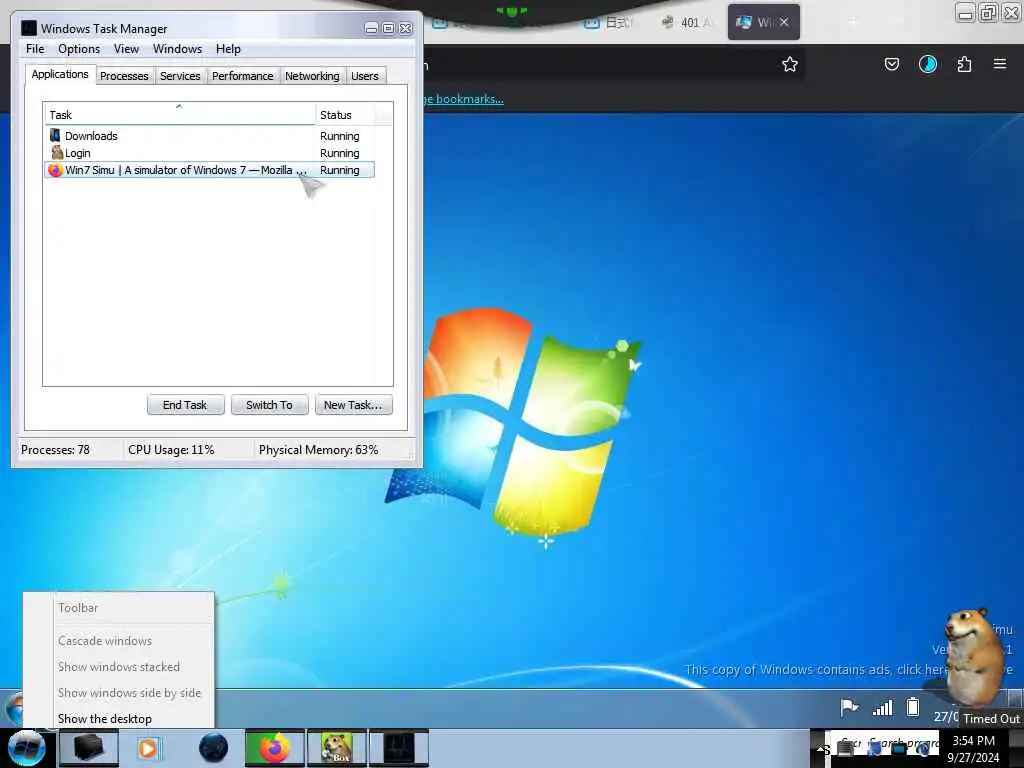Open the Task Manager graph taskbar icon
Image resolution: width=1024 pixels, height=768 pixels.
pyautogui.click(x=399, y=748)
